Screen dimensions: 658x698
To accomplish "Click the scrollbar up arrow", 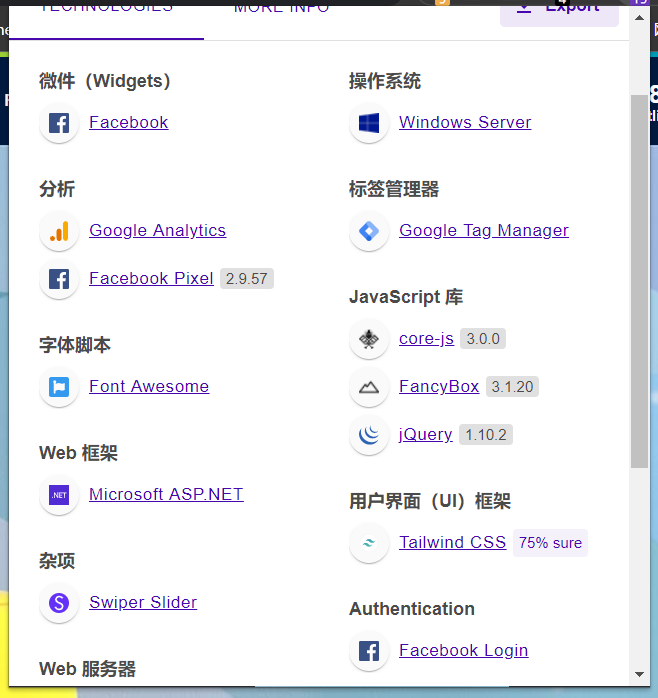I will tap(639, 18).
